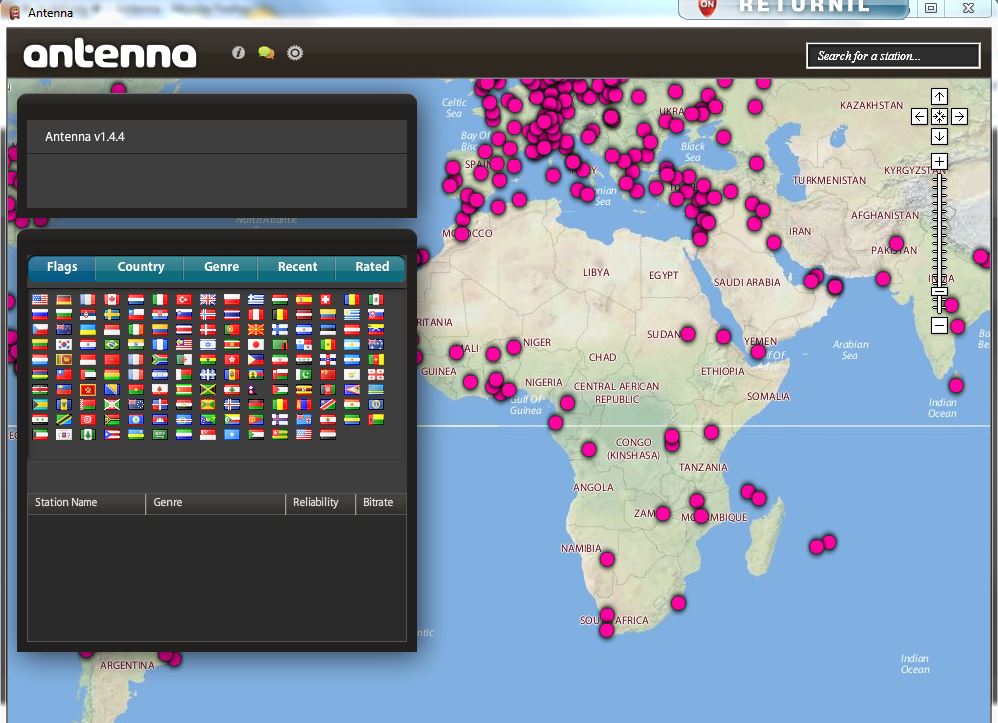Select the Norway flag
This screenshot has height=723, width=998.
coord(208,314)
